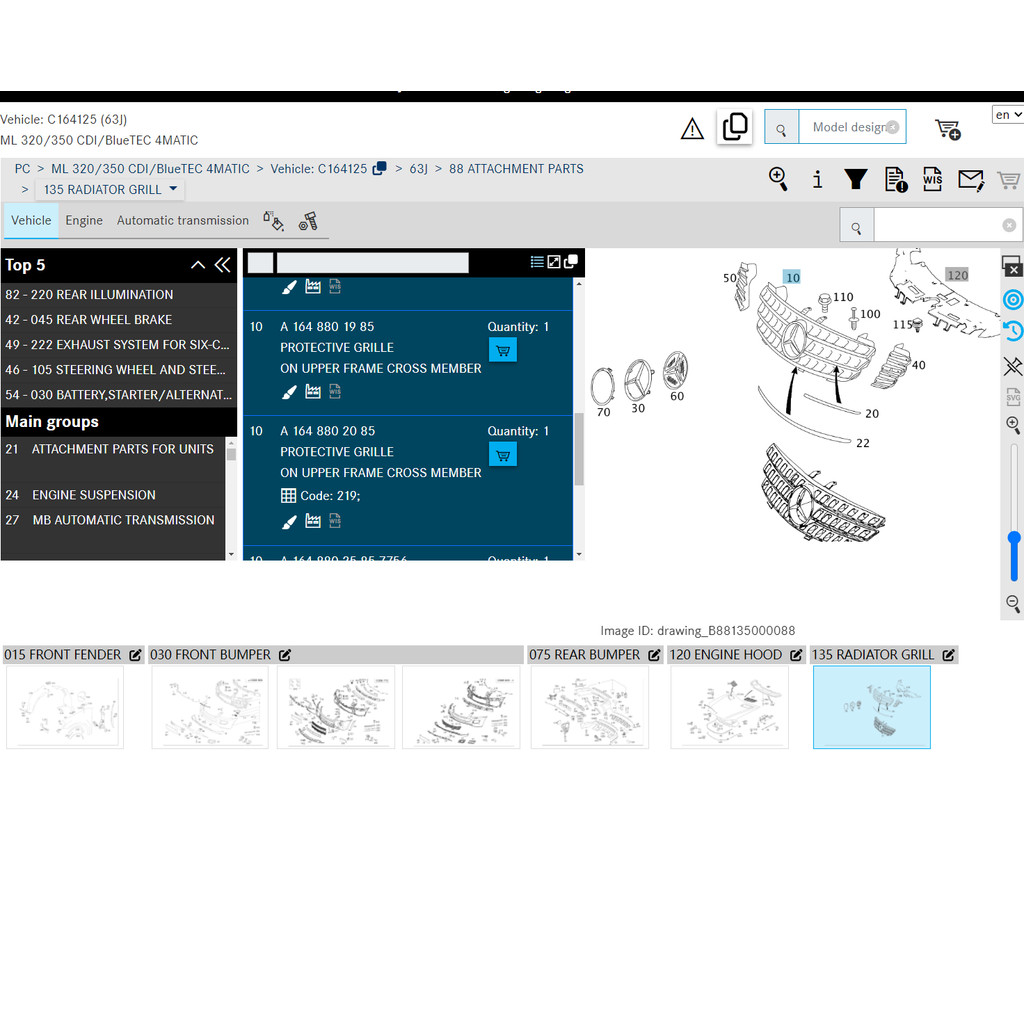Select main group 27 MB AUTOMATIC TRANSMISSION
Viewport: 1024px width, 1024px height.
tap(113, 520)
